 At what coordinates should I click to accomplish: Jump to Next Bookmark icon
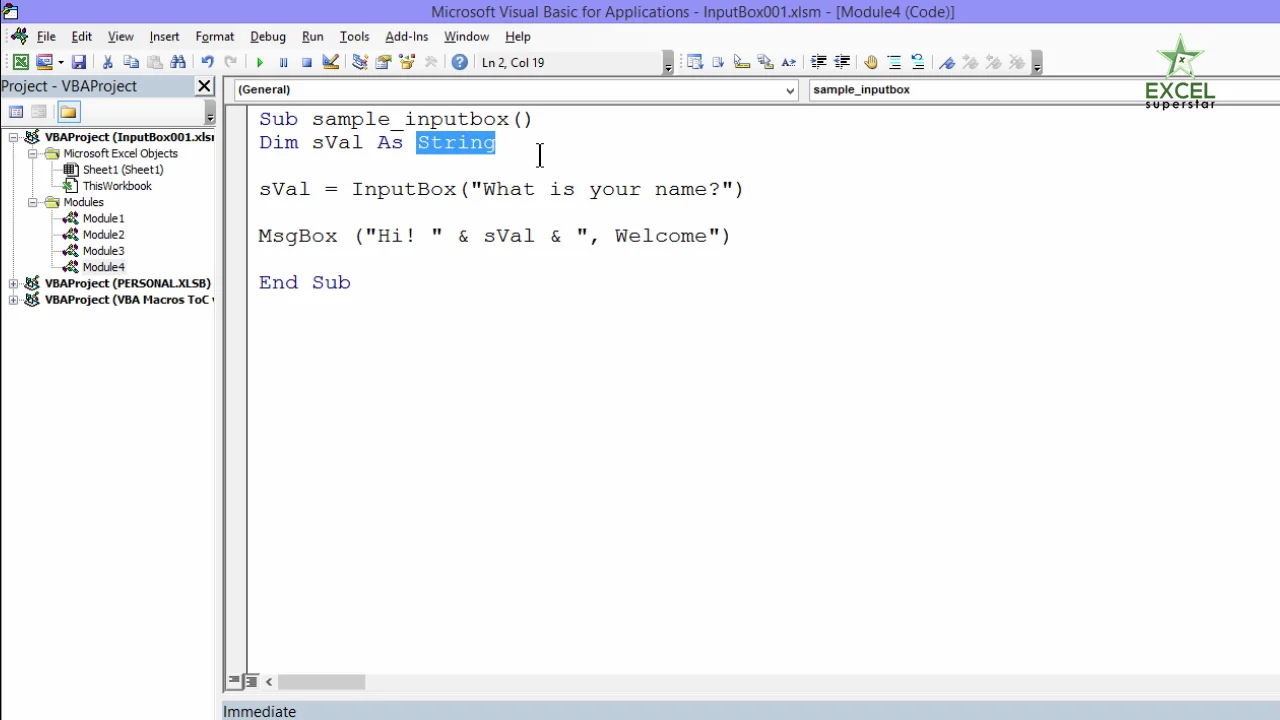click(970, 62)
